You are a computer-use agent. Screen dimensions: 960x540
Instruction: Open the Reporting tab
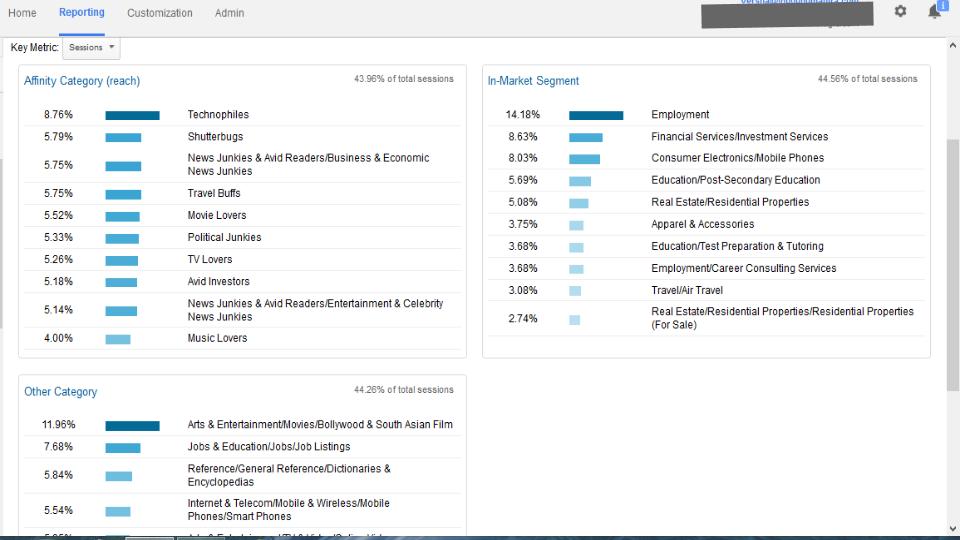point(81,12)
